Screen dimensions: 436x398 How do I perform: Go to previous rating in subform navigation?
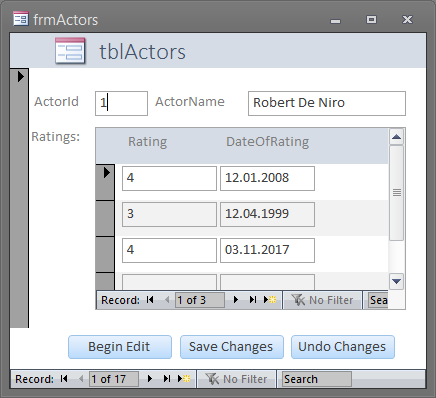pos(167,300)
